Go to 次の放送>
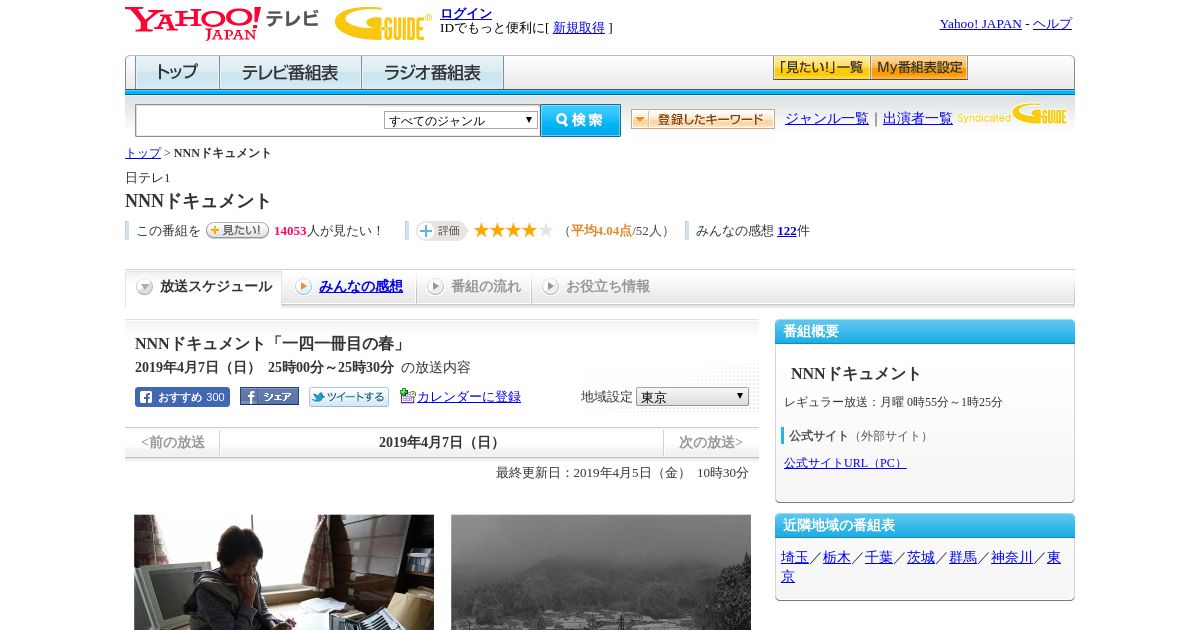1200x630 pixels. tap(711, 442)
